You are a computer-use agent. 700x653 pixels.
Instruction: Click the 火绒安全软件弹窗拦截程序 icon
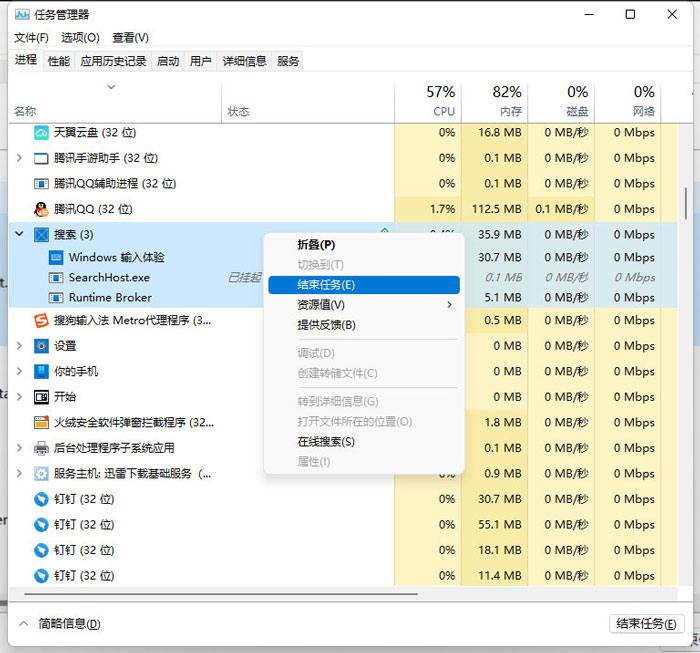point(41,422)
